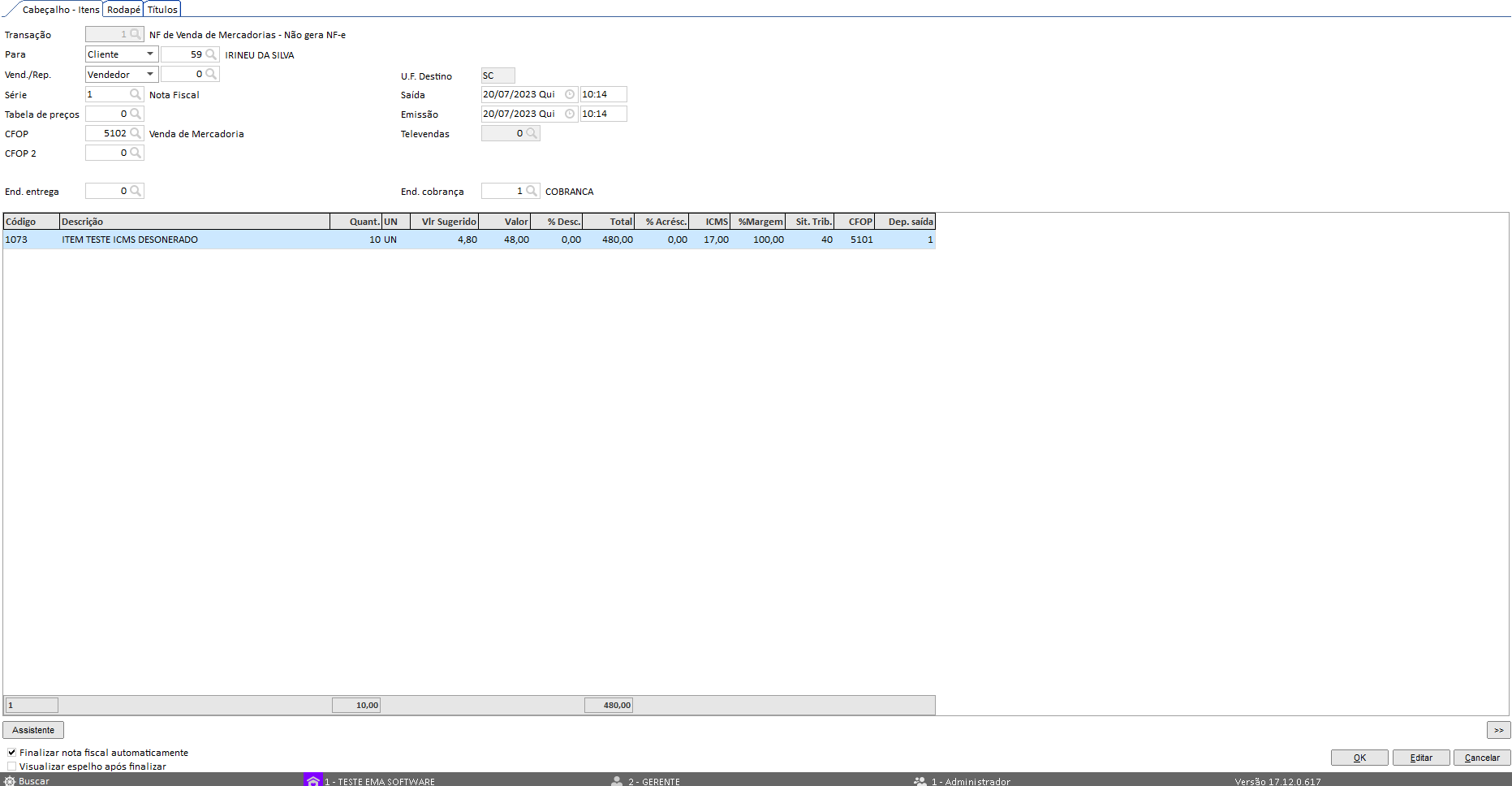
Task: Open End. entrega lookup magnifier
Action: pos(136,191)
